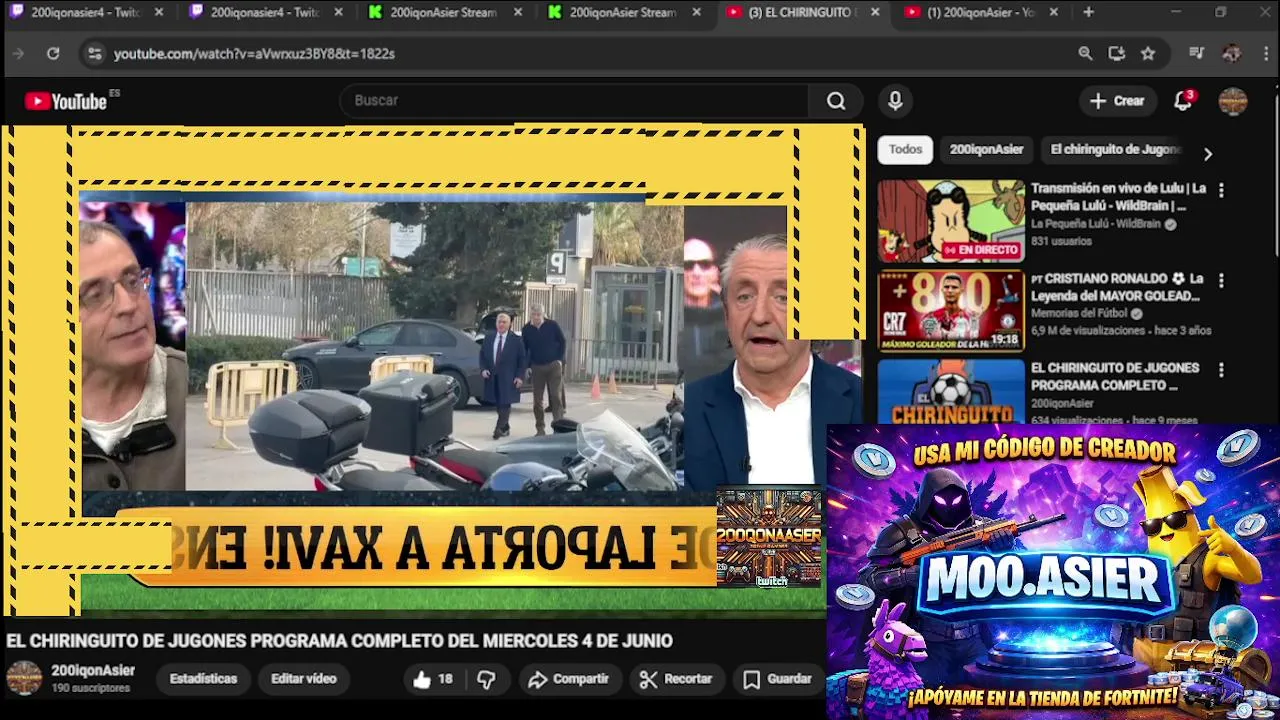Start voice search with the microphone icon
This screenshot has width=1280, height=720.
(x=895, y=100)
